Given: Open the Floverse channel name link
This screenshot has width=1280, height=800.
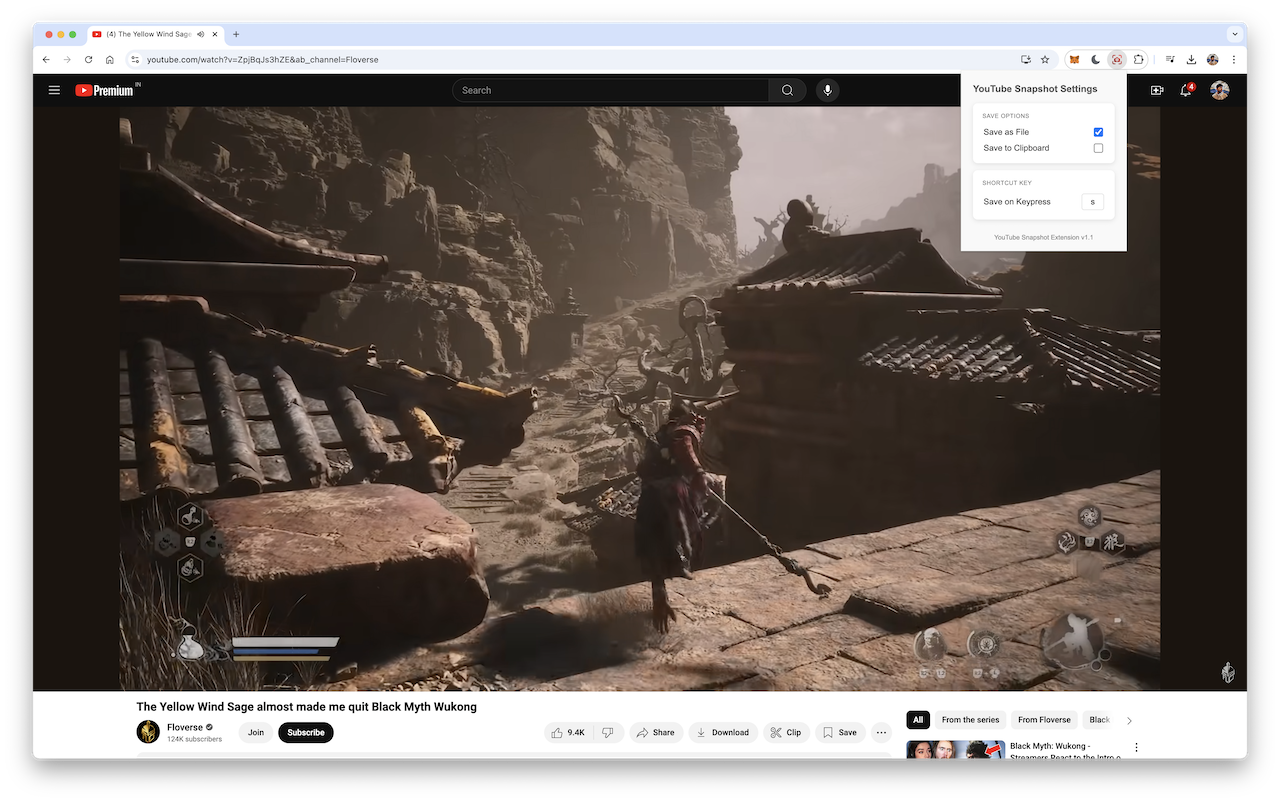Looking at the screenshot, I should coord(184,727).
